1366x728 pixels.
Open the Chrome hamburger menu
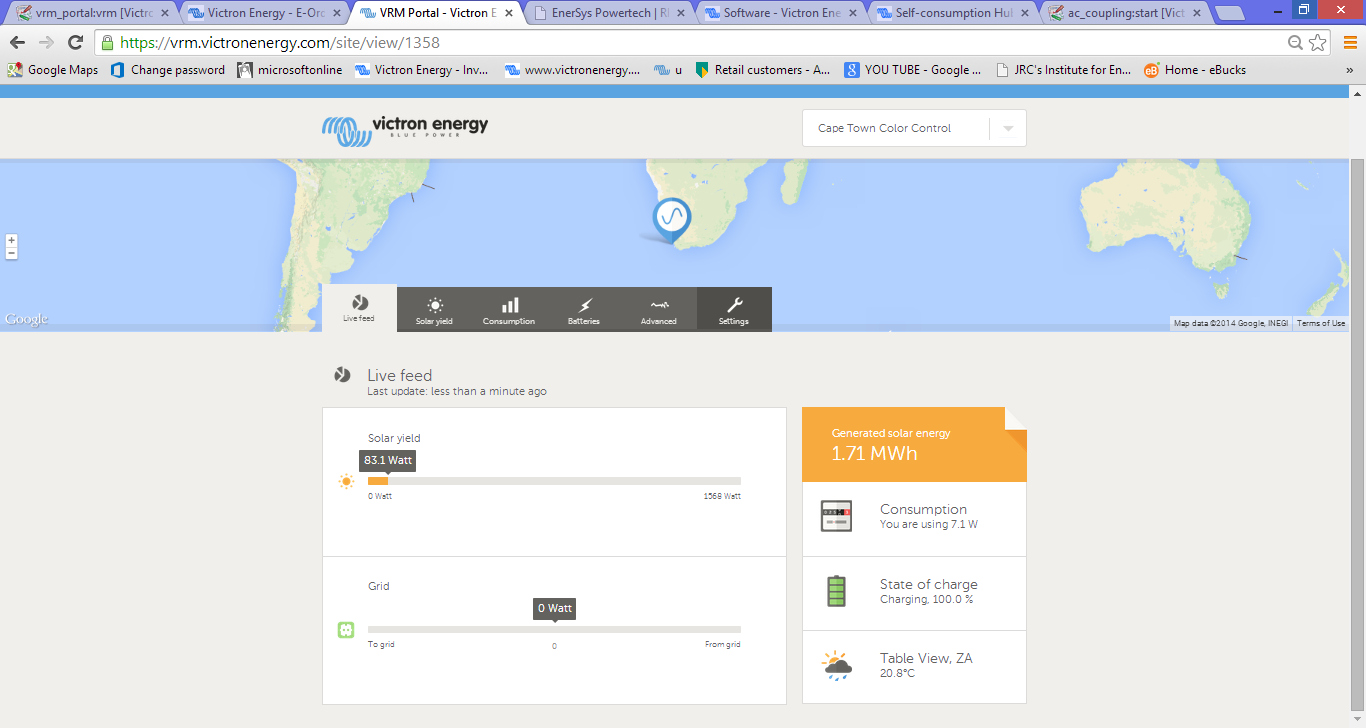coord(1349,42)
